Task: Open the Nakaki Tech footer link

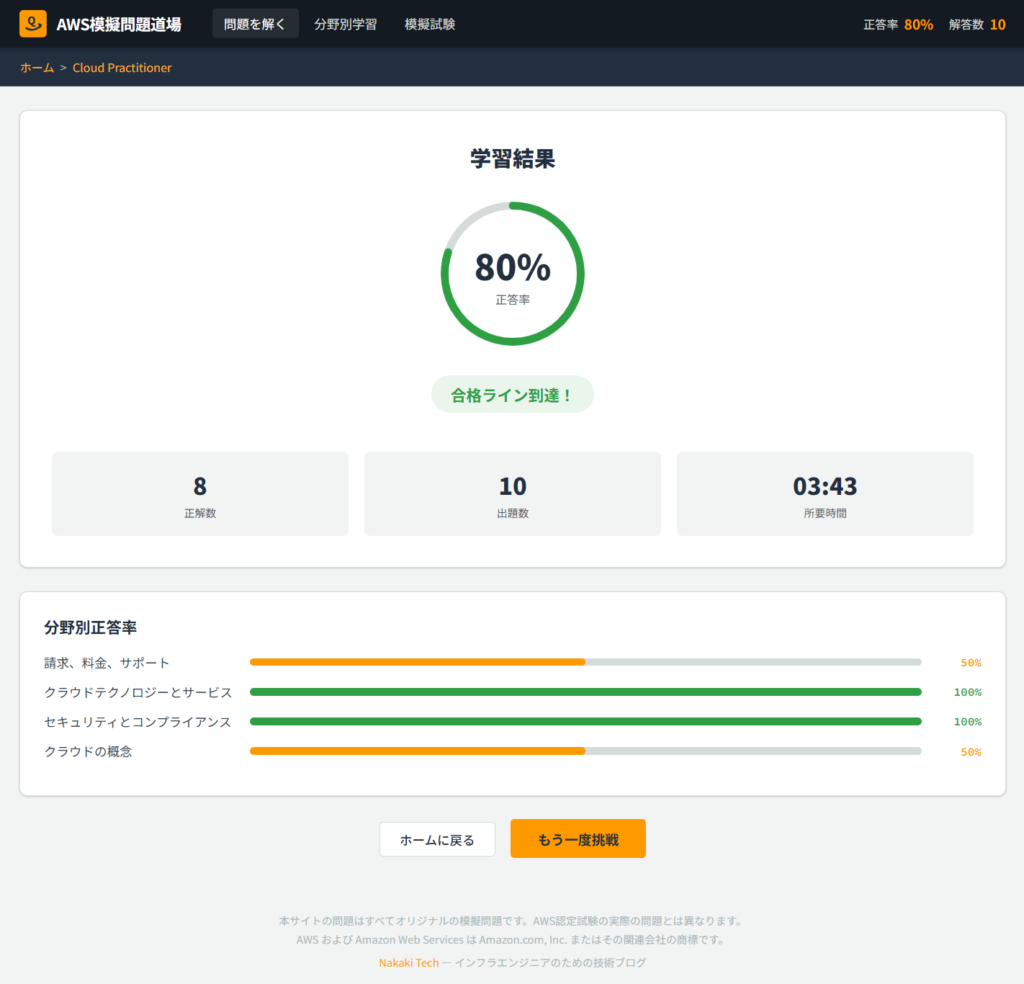Action: pos(408,962)
